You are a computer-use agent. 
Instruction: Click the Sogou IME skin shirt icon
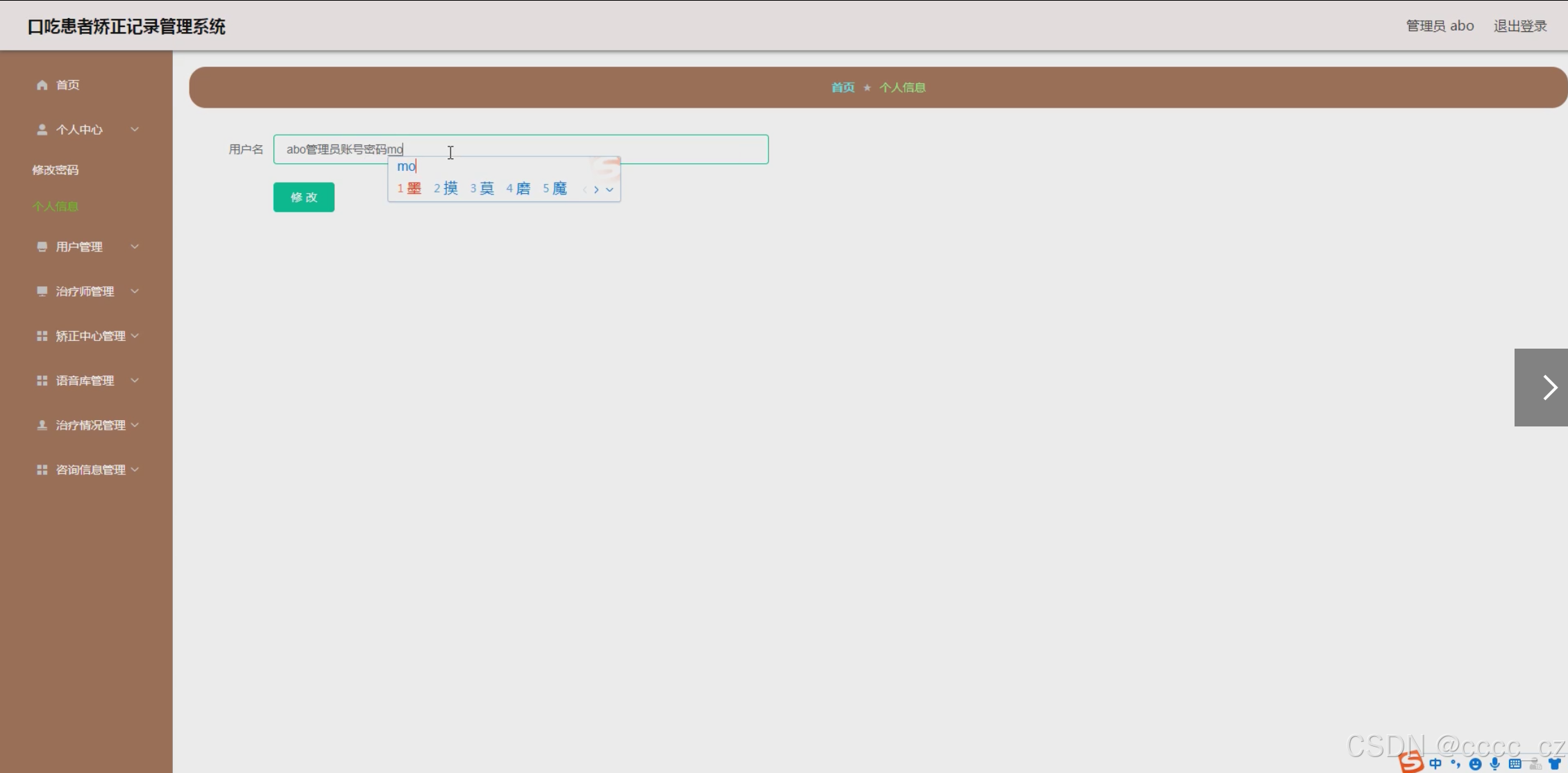(1555, 764)
